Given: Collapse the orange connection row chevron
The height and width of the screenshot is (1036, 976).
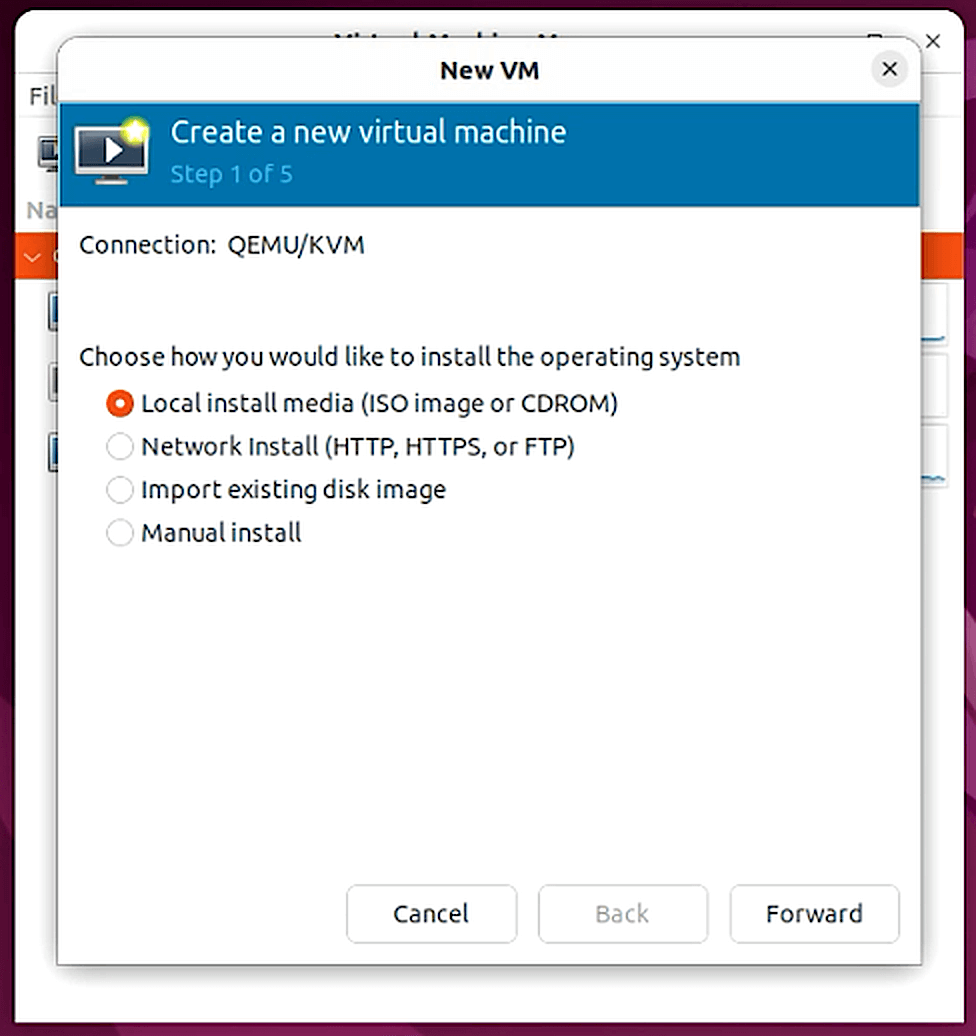Looking at the screenshot, I should click(33, 257).
